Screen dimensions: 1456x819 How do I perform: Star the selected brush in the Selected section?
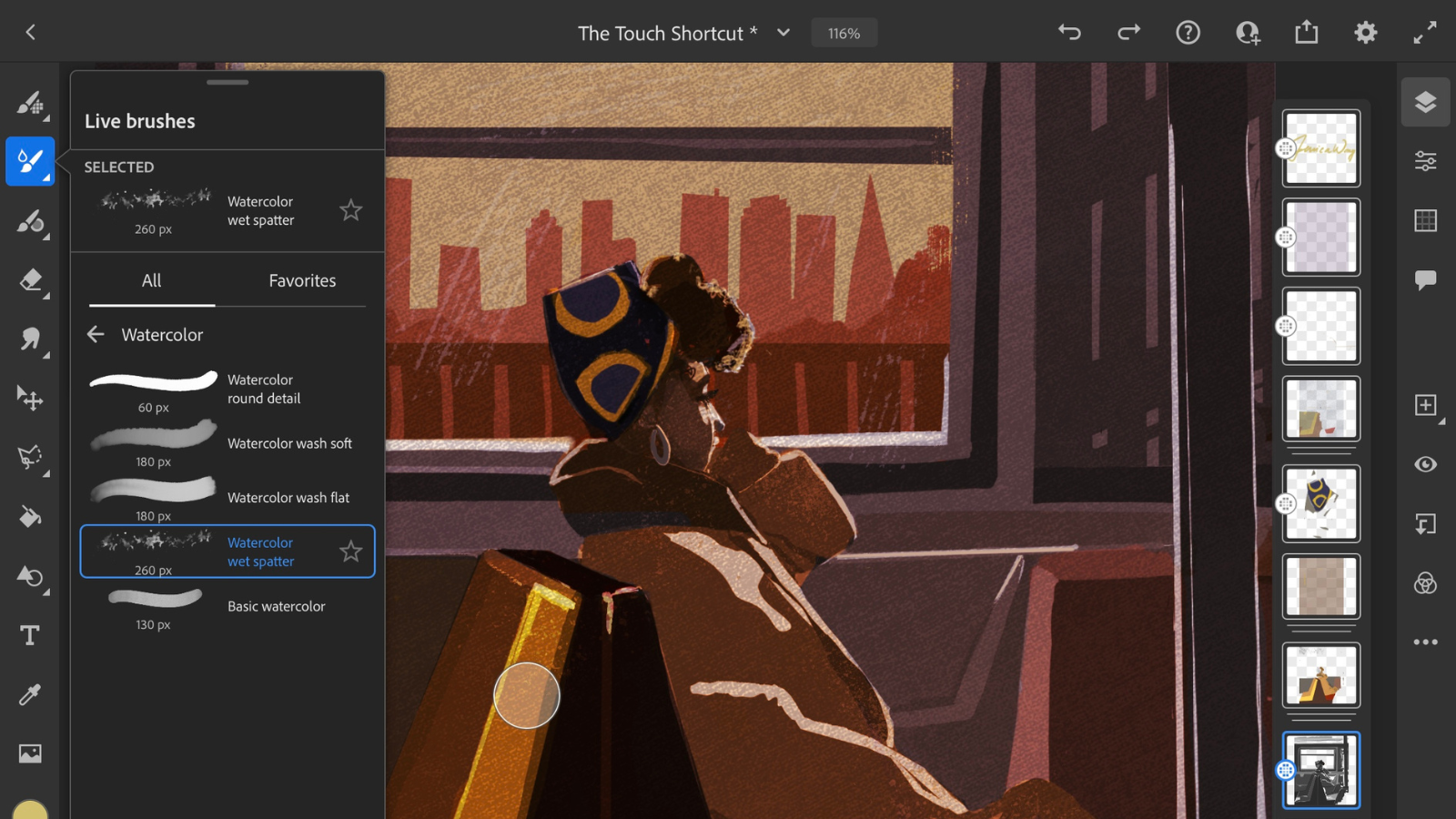coord(351,210)
